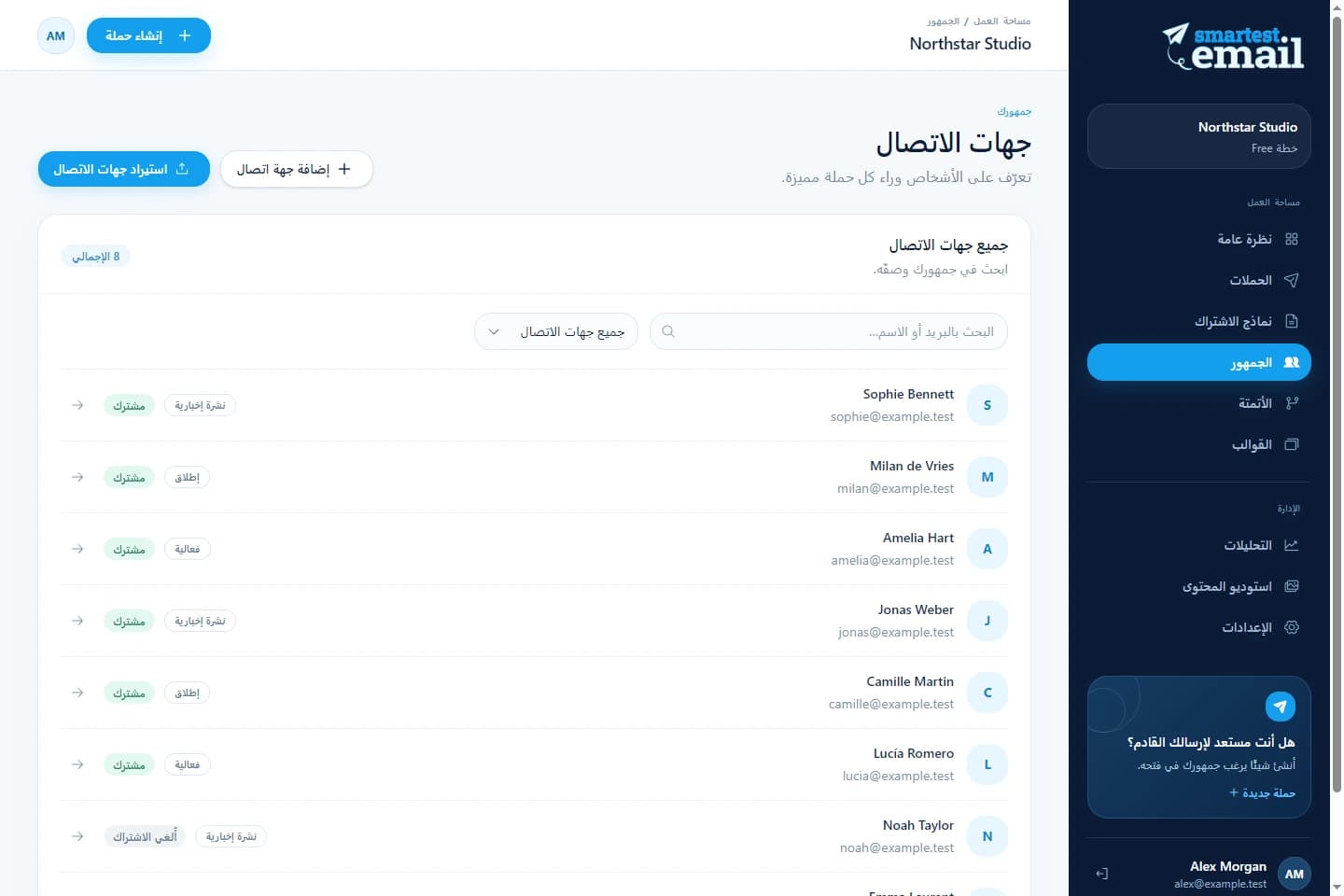Click Camille Martin's إطلاق tag

(x=188, y=693)
